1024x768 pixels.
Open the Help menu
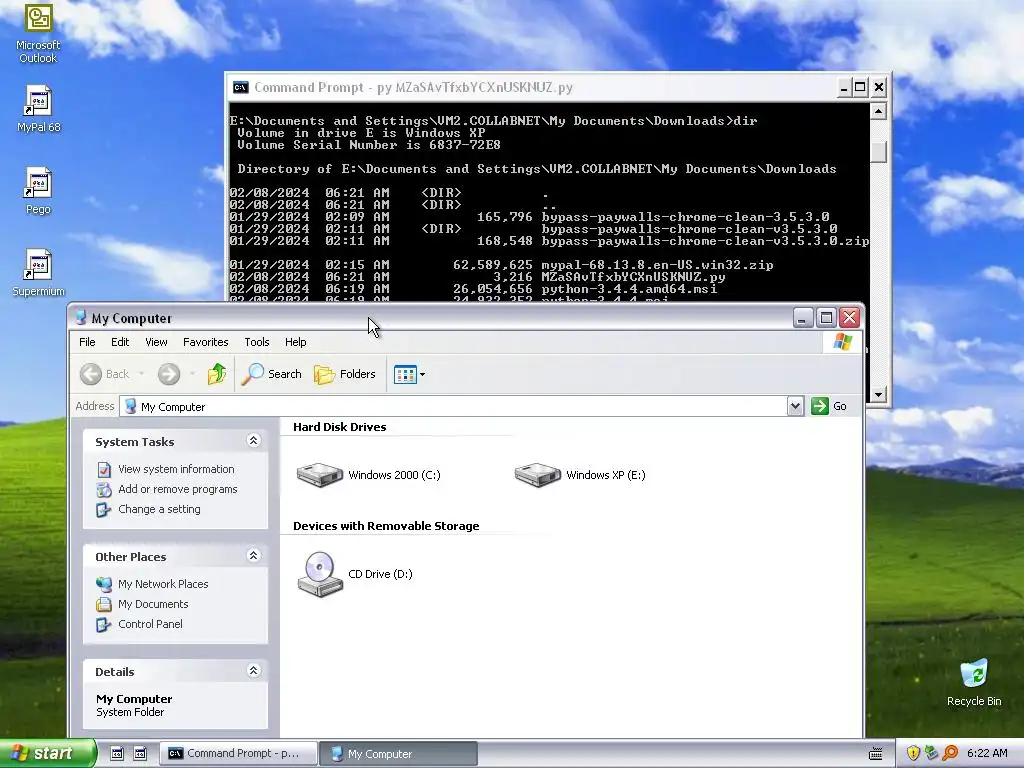(x=295, y=342)
